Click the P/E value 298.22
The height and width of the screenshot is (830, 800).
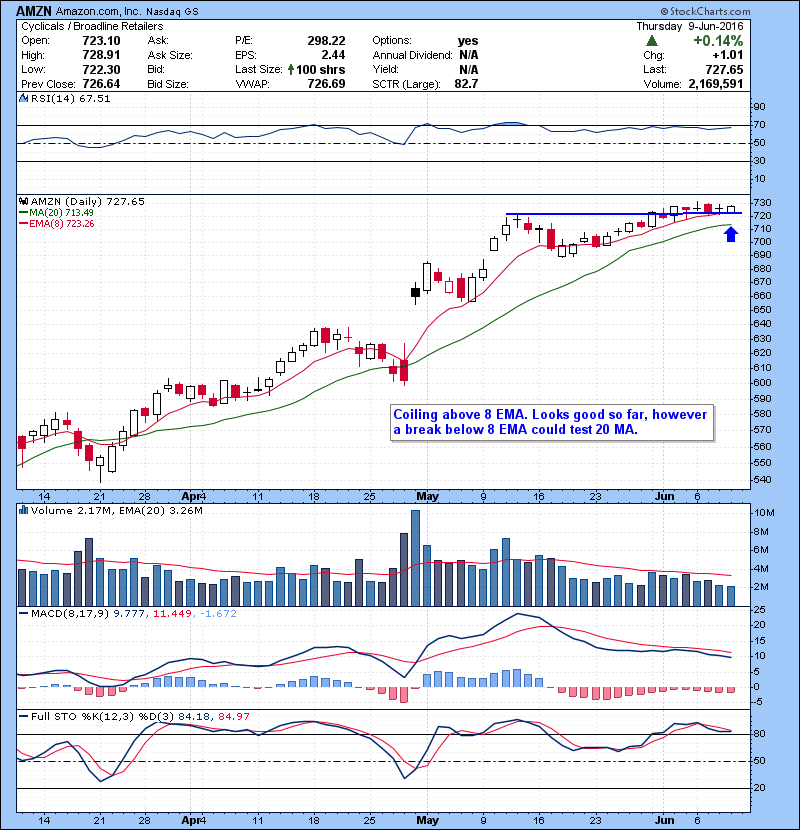326,41
